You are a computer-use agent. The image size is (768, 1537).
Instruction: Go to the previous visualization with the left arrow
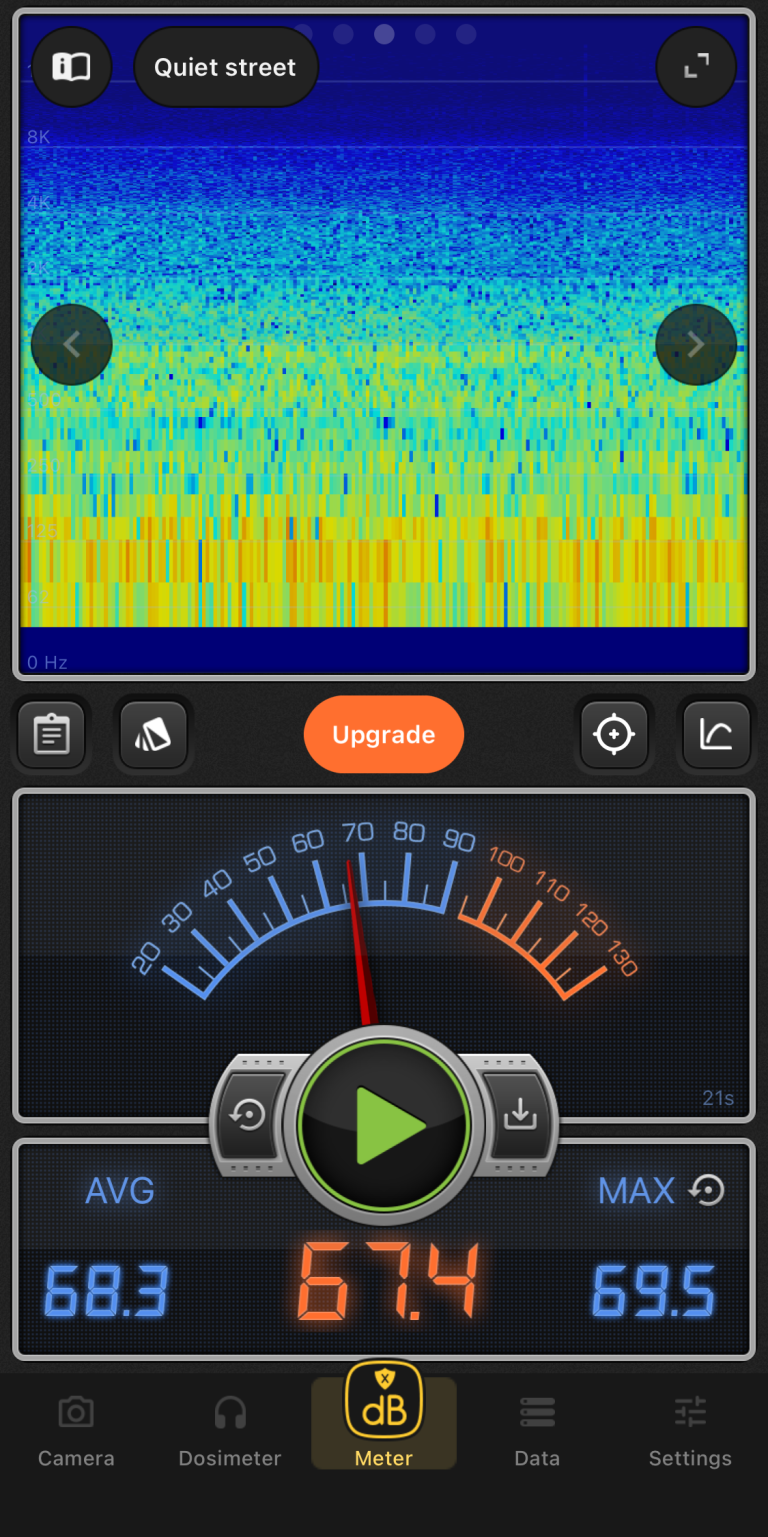[72, 345]
